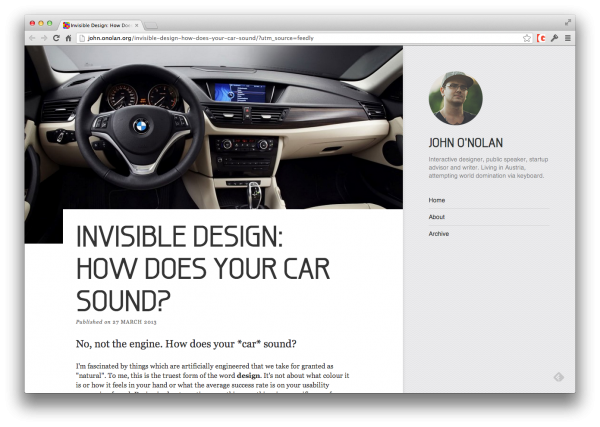Bookmark this page with star icon
The image size is (600, 427).
coord(526,38)
